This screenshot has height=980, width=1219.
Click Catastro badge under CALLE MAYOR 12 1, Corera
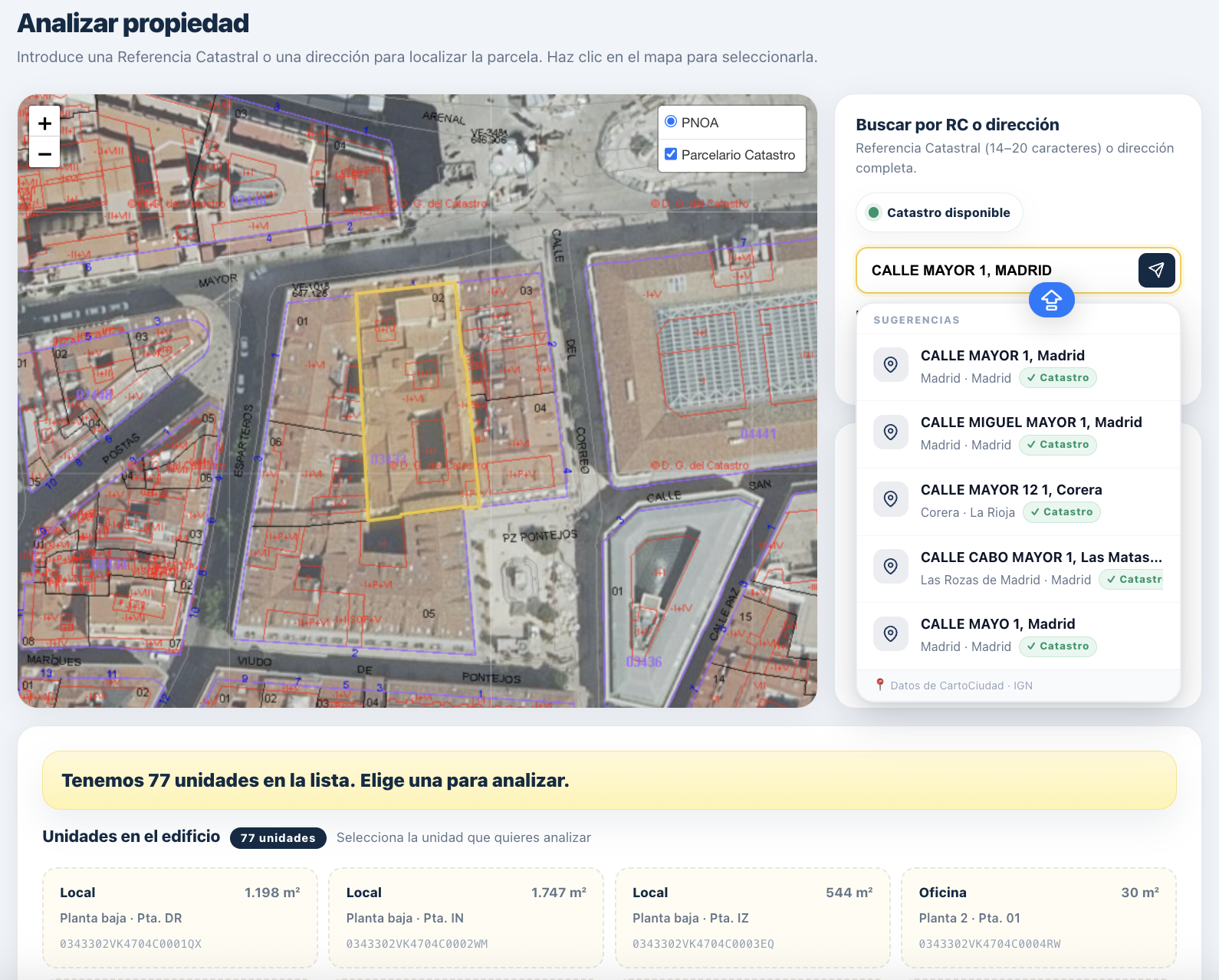[x=1062, y=512]
